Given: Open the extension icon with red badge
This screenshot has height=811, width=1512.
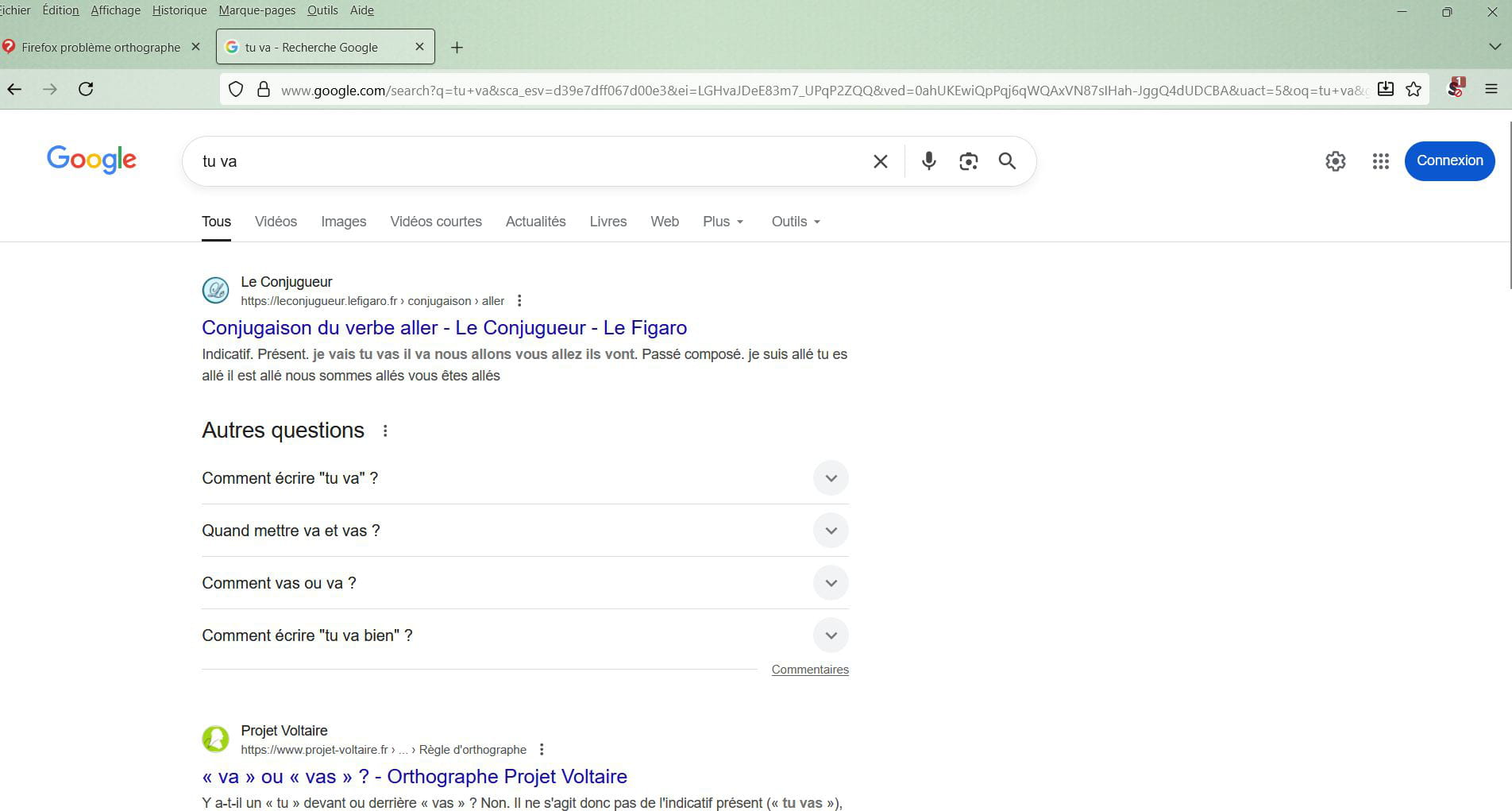Looking at the screenshot, I should pyautogui.click(x=1456, y=87).
